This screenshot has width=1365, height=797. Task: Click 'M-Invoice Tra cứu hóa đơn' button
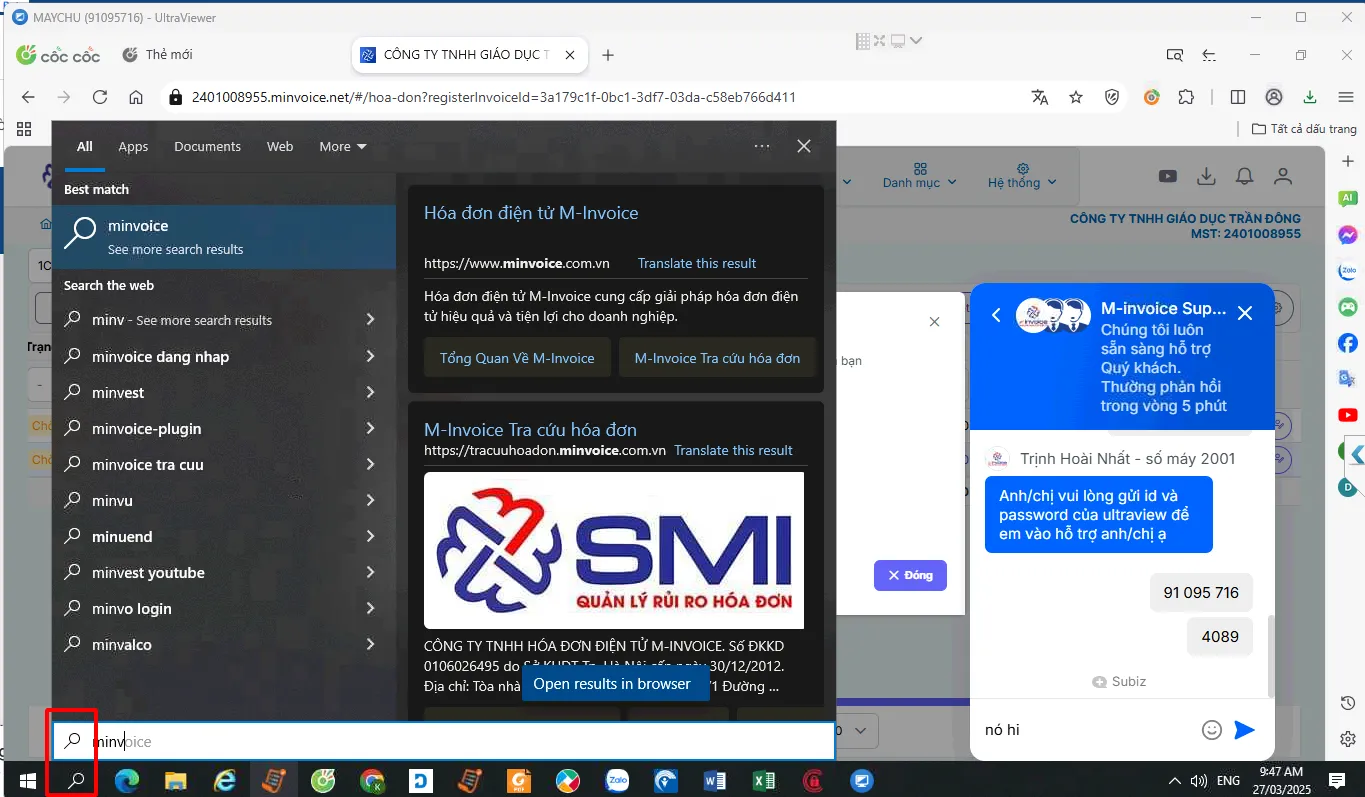(x=717, y=358)
